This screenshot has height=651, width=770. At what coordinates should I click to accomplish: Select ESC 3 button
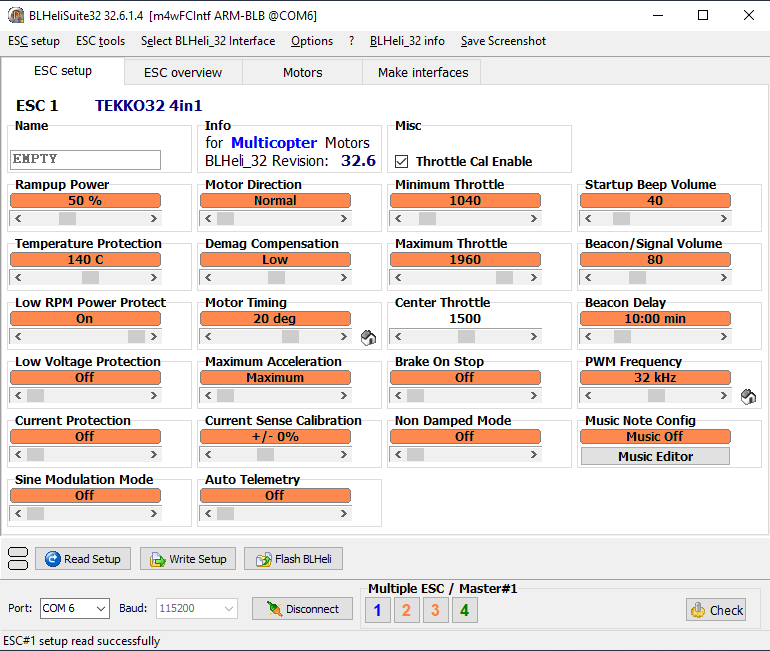pos(436,610)
